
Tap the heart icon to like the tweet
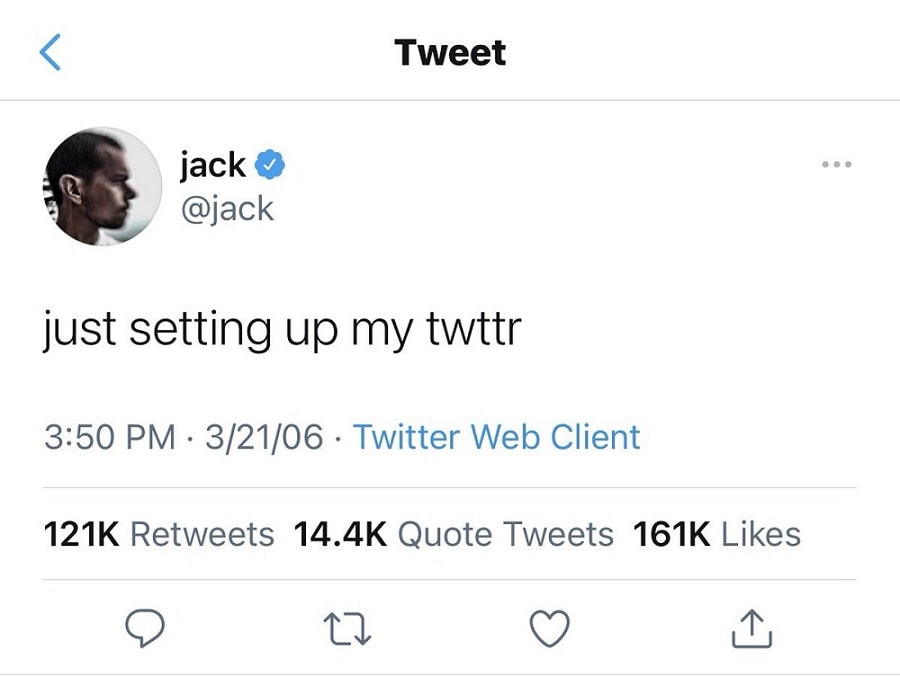coord(549,628)
